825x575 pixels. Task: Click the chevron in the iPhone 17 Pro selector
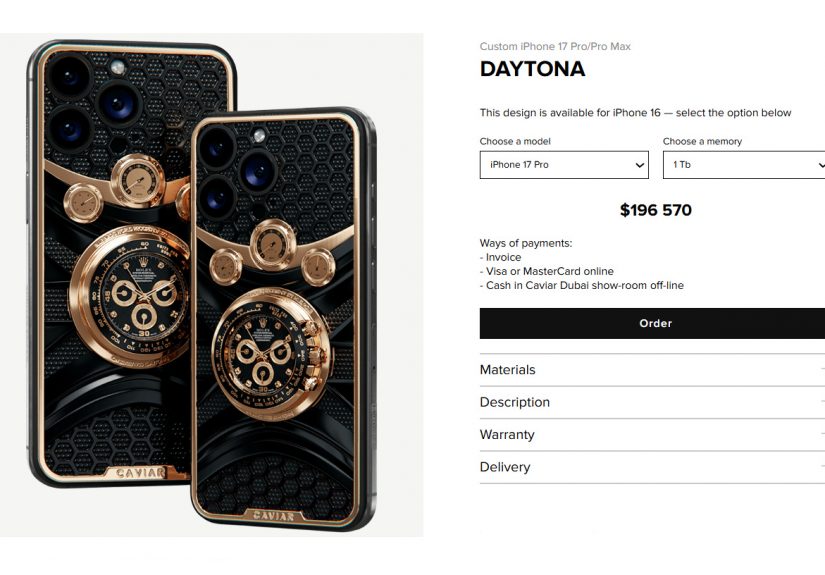click(x=639, y=165)
